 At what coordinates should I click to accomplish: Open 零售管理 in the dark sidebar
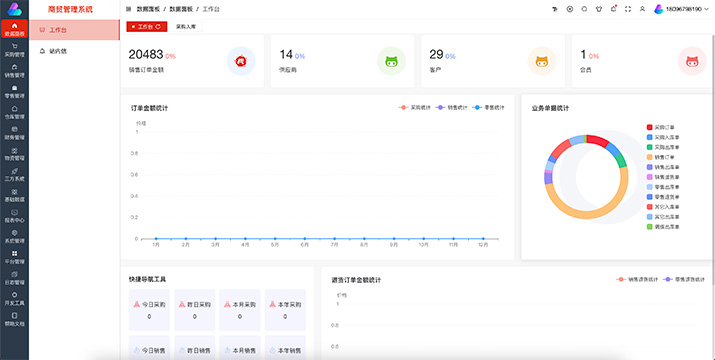point(15,92)
